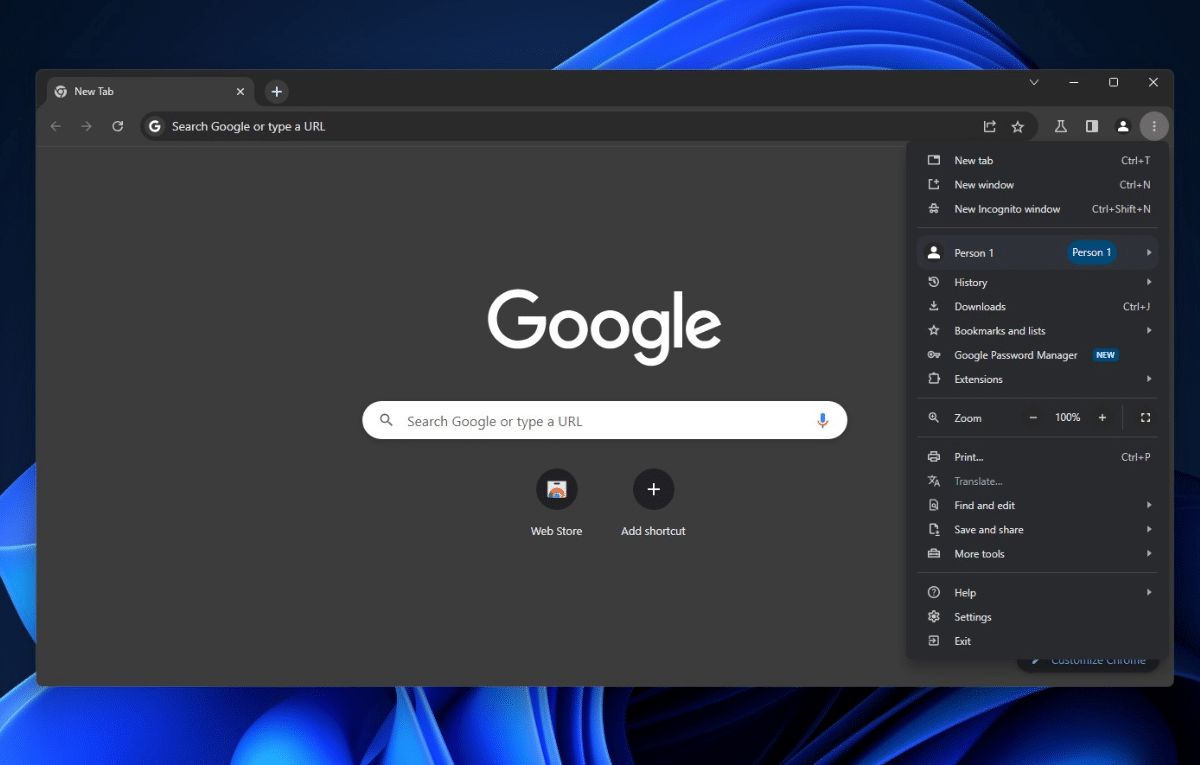Click the share page icon in address bar
Viewport: 1200px width, 765px height.
(x=990, y=126)
